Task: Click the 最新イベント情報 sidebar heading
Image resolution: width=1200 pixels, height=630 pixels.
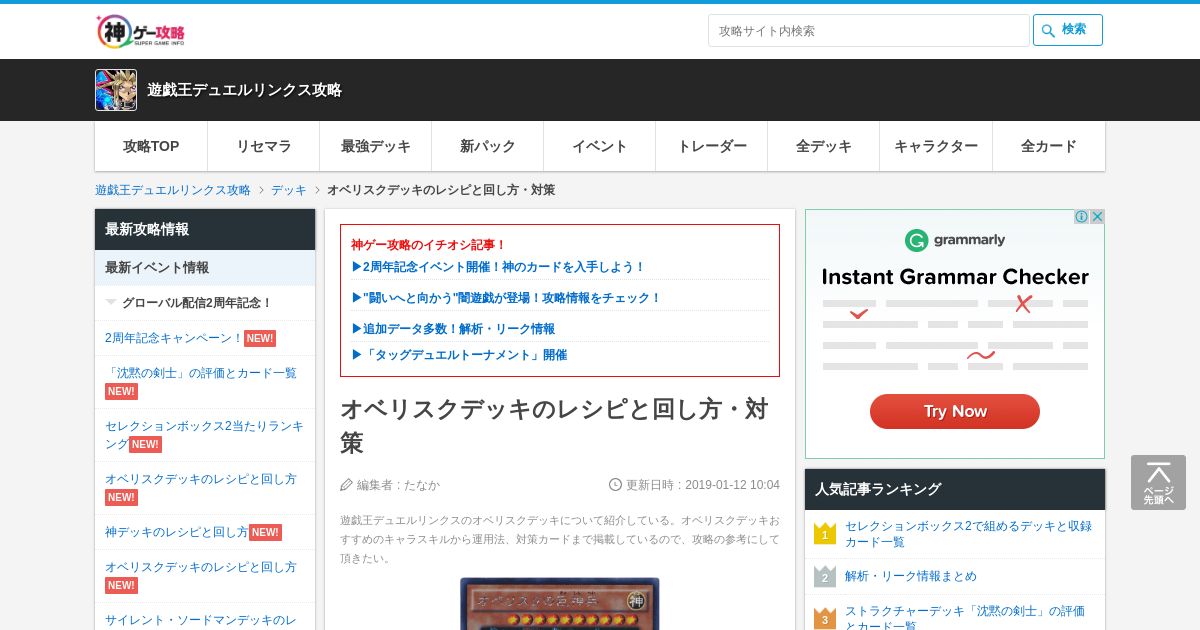Action: [205, 268]
